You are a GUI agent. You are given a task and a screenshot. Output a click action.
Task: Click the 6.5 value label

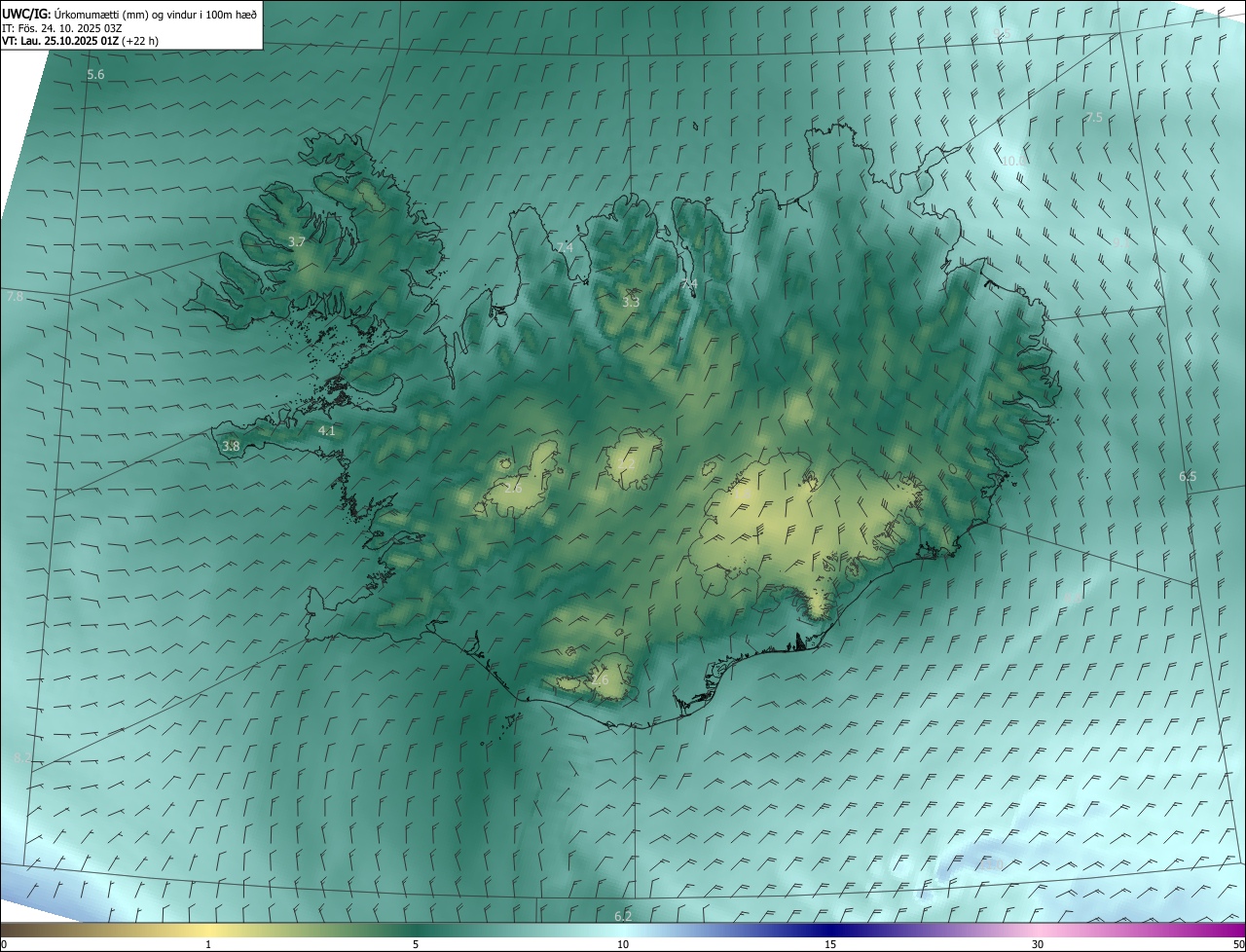1188,476
